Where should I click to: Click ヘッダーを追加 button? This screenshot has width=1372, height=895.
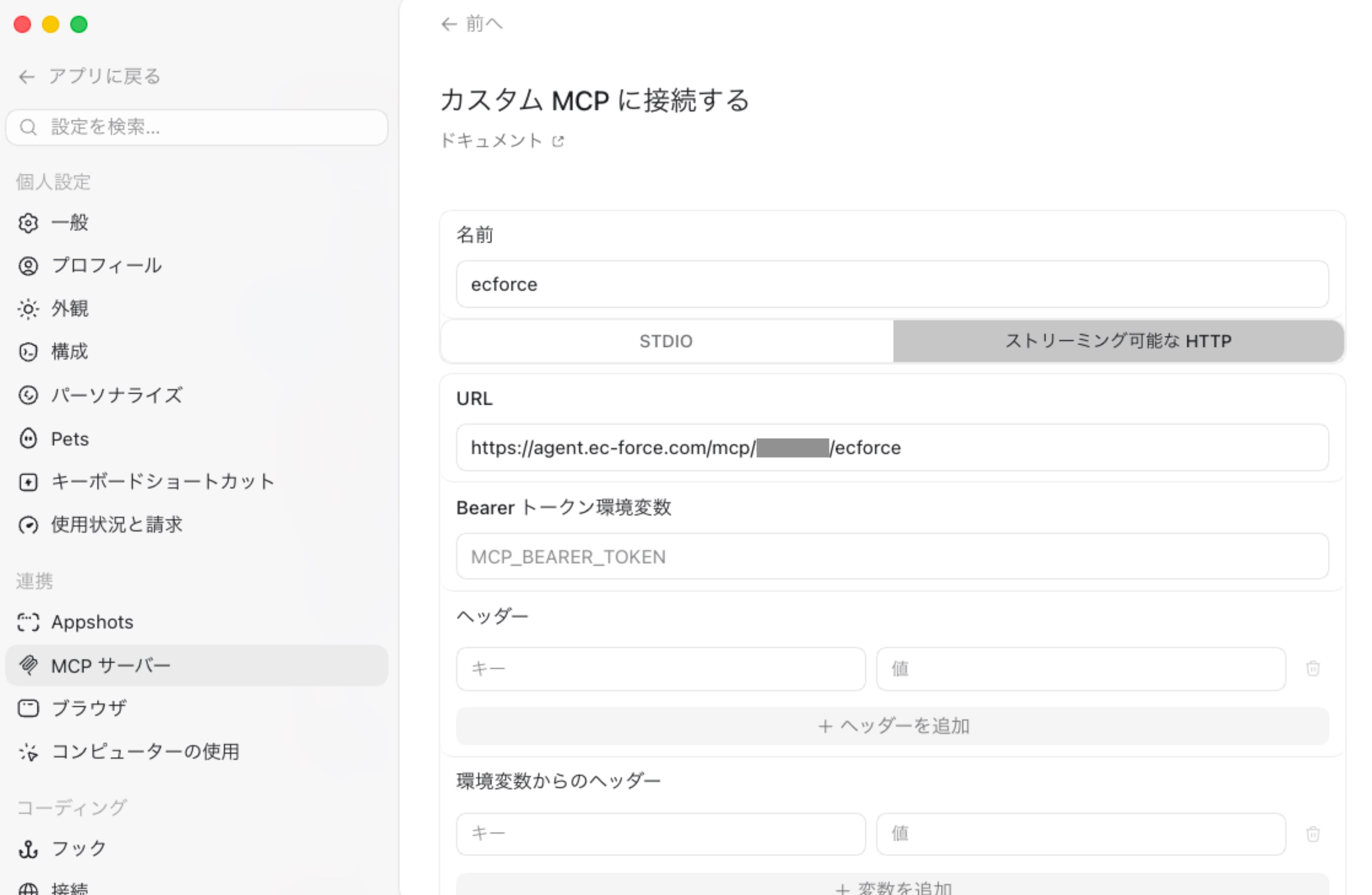[x=892, y=726]
